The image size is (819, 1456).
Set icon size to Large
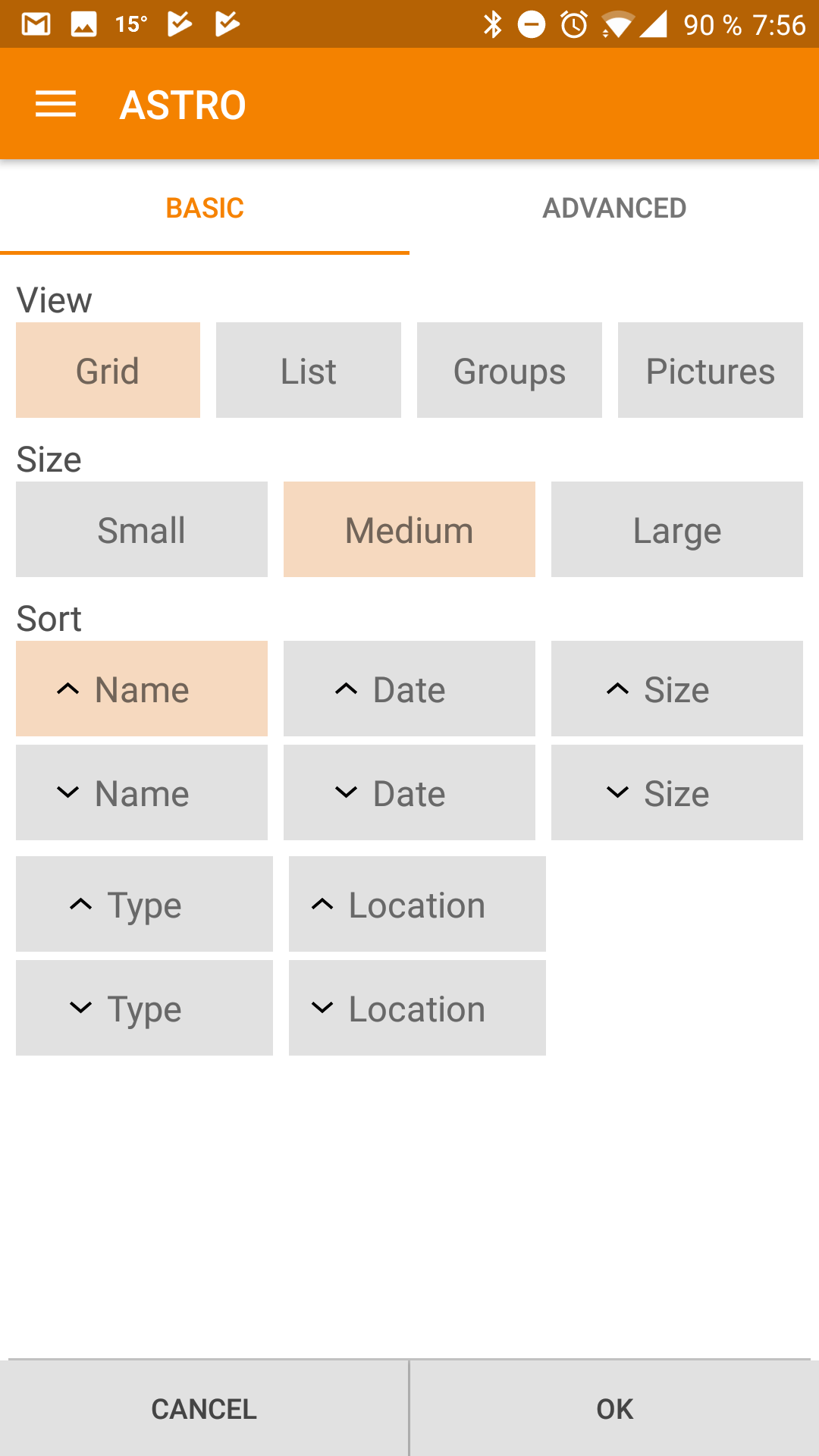(x=677, y=529)
